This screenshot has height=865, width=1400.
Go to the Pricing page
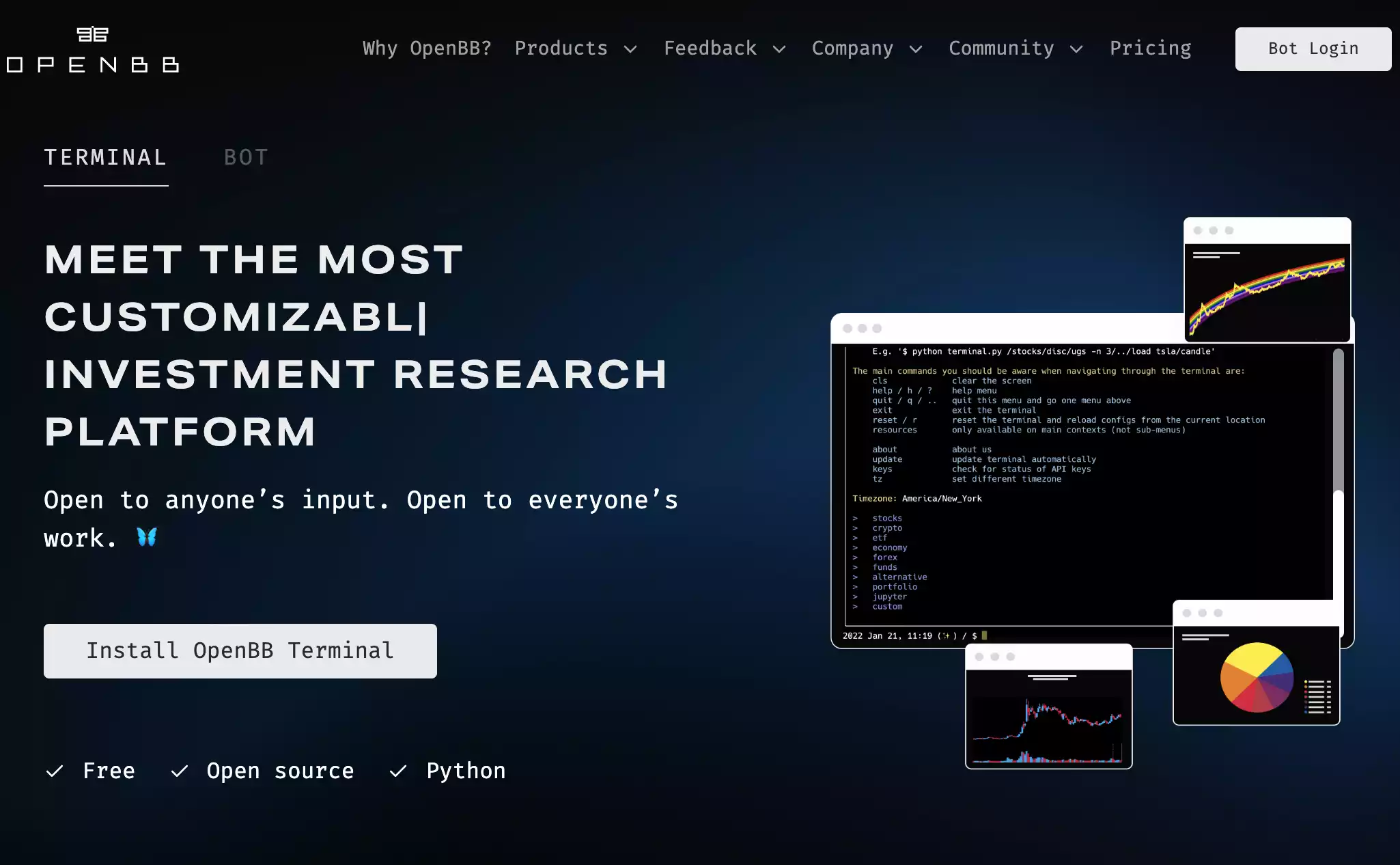pyautogui.click(x=1150, y=49)
